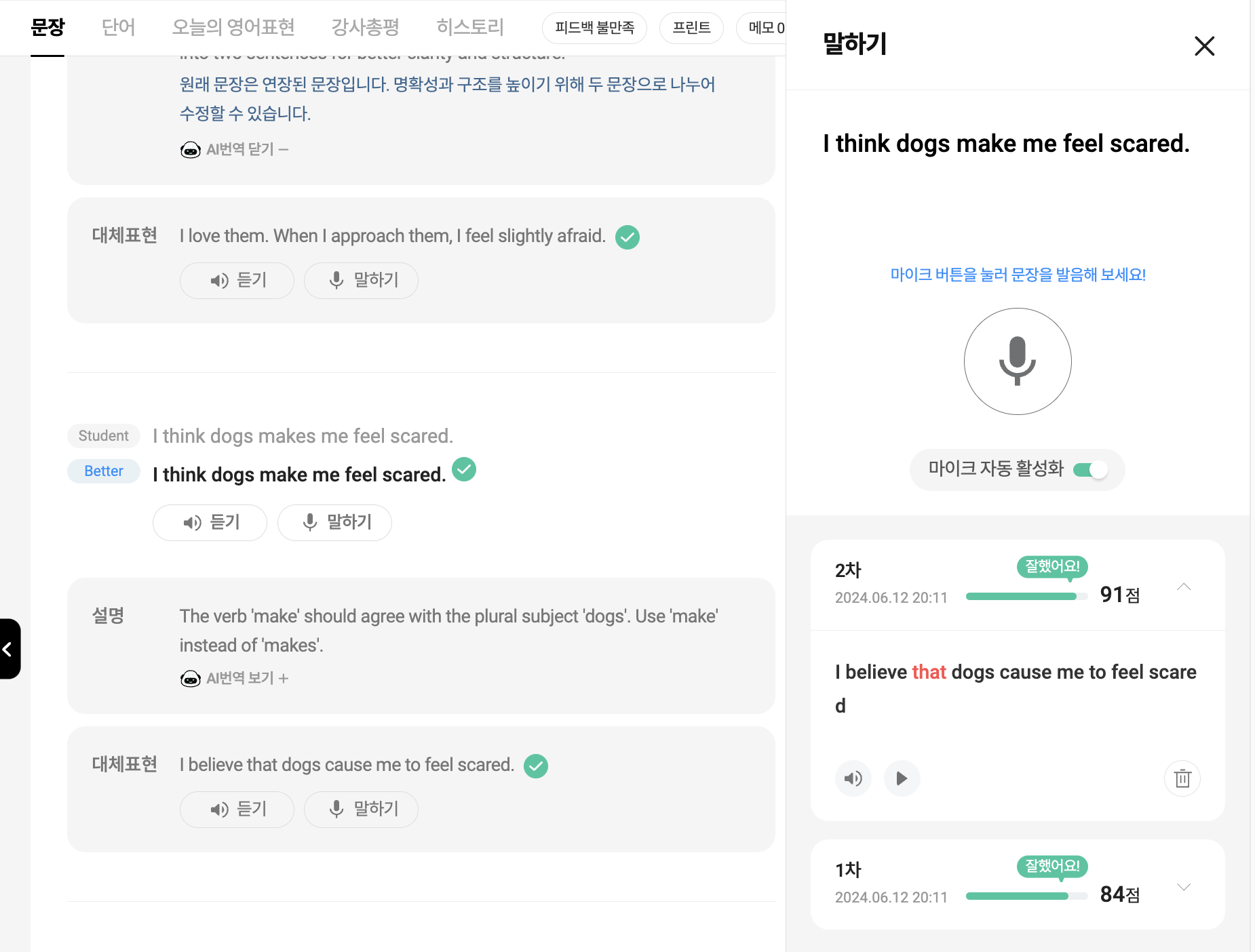Click 말하기 under the 대체표현 sentence about approaching
This screenshot has width=1255, height=952.
pyautogui.click(x=361, y=280)
